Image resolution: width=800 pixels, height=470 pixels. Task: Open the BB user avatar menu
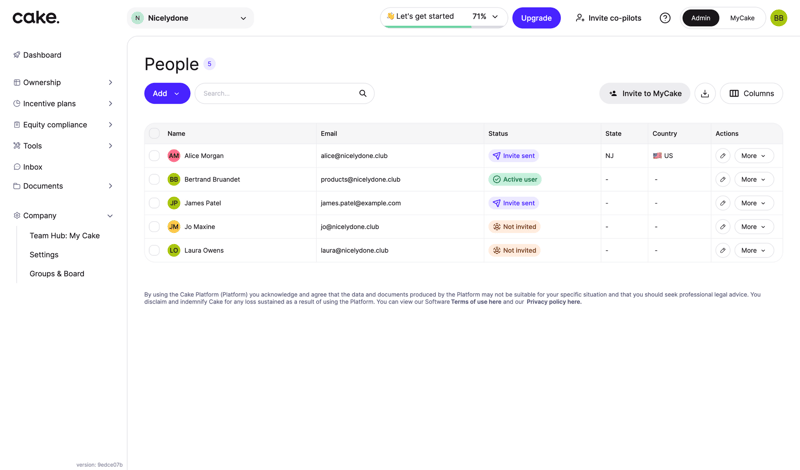point(778,18)
